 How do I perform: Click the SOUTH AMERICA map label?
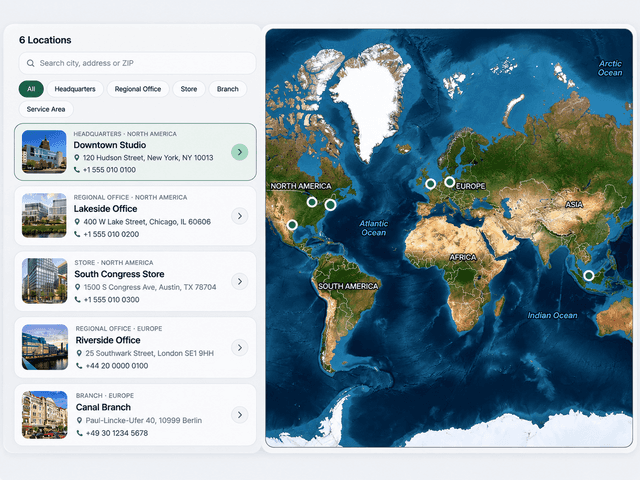pos(348,286)
